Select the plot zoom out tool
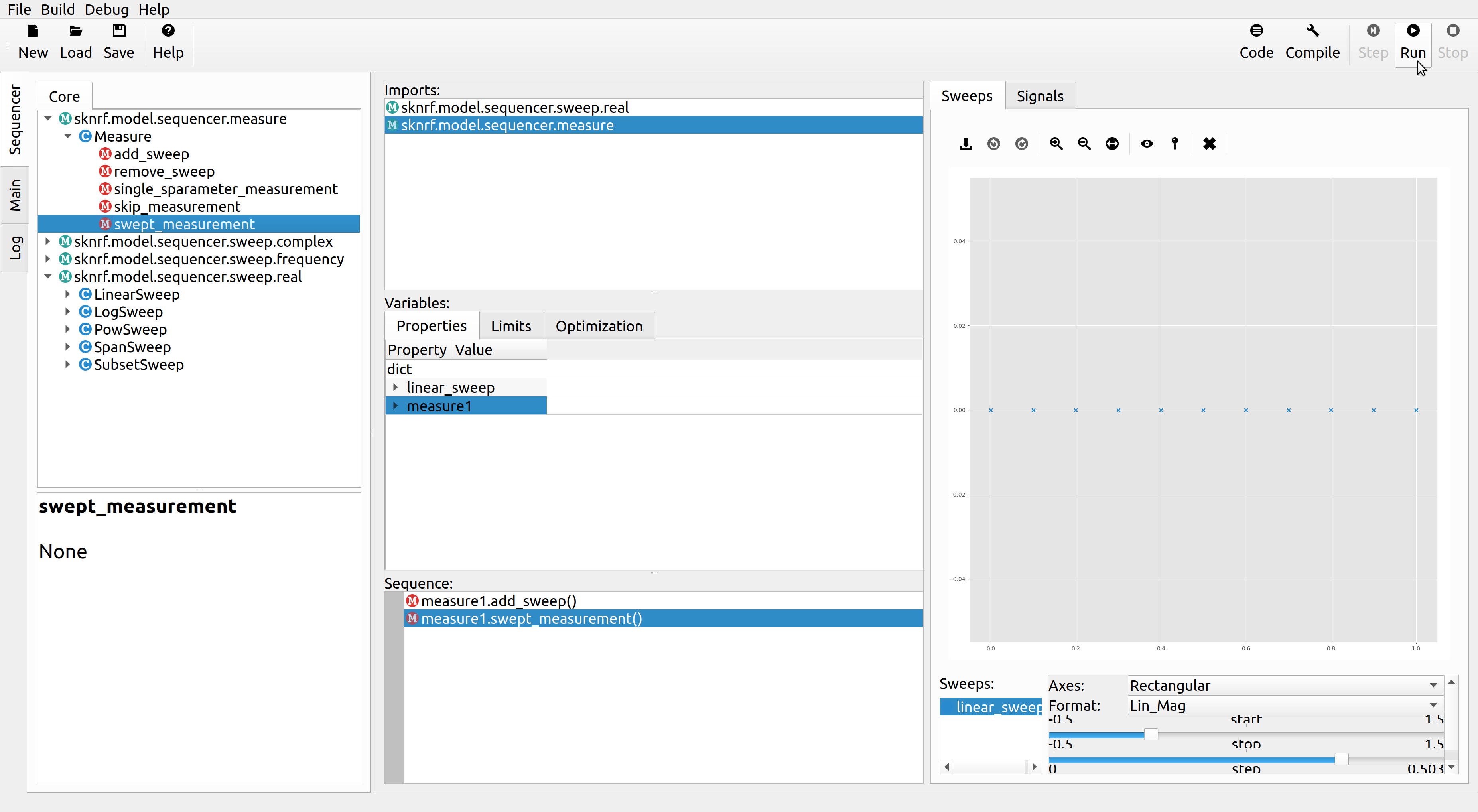Viewport: 1478px width, 812px height. point(1084,144)
